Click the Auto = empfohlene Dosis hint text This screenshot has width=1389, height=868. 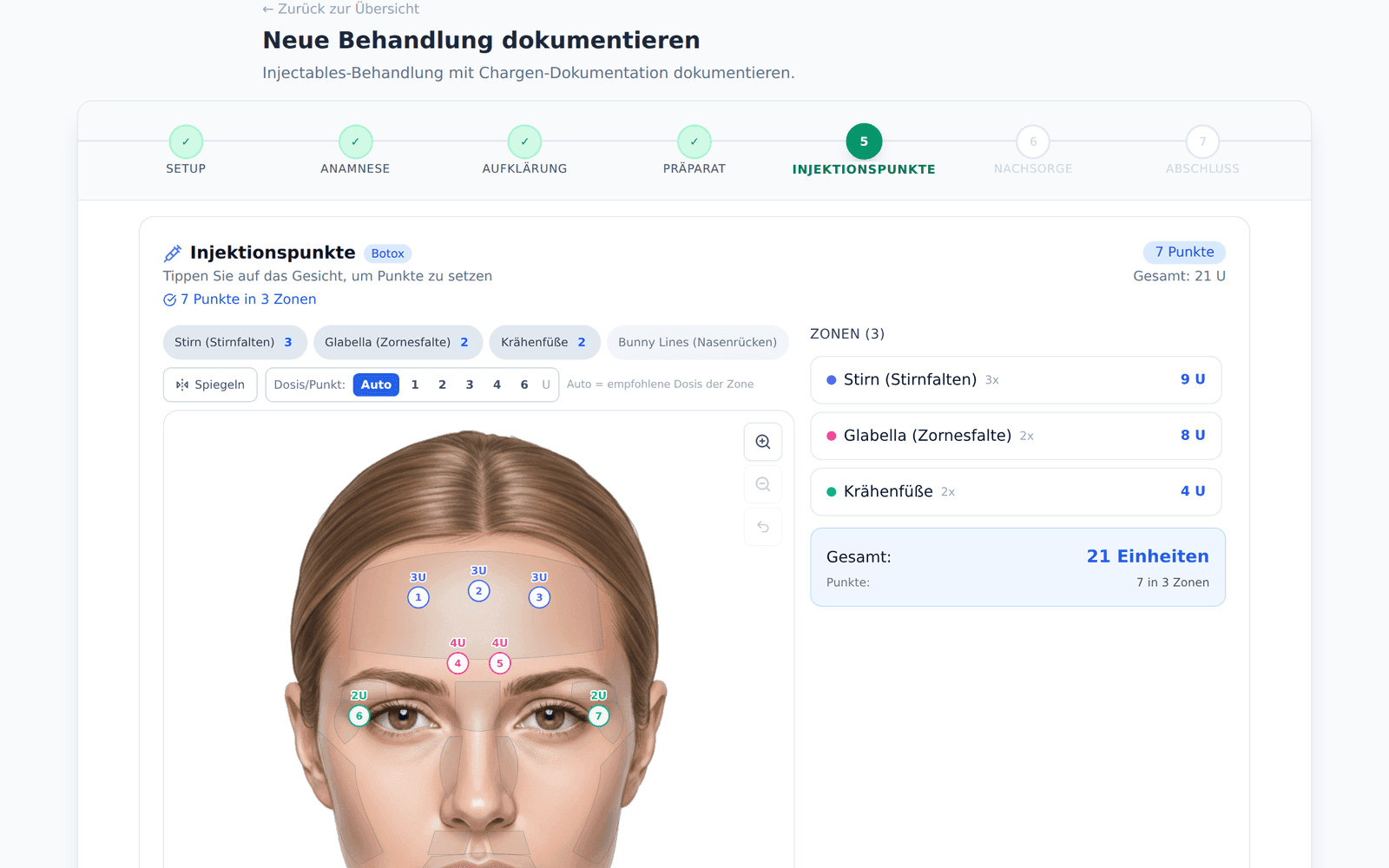(660, 385)
